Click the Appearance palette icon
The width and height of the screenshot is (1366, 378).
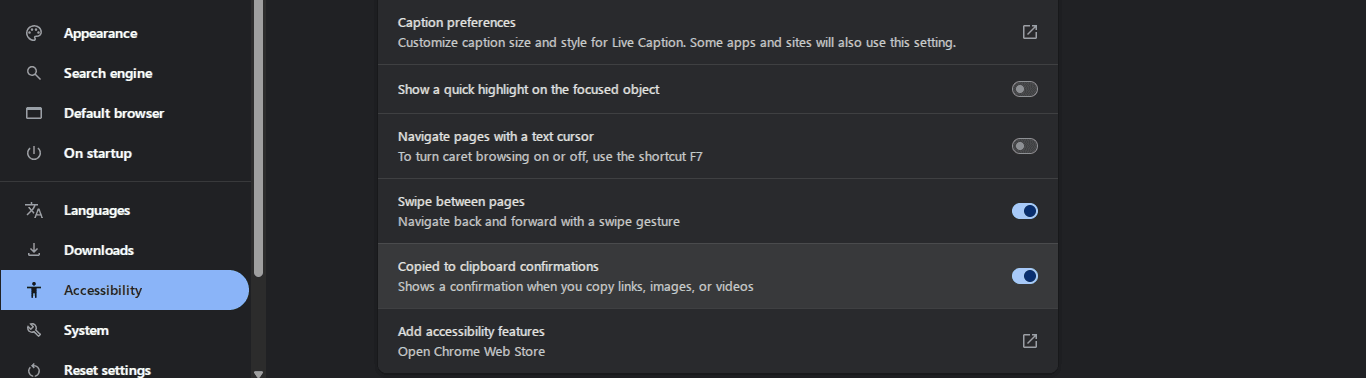point(34,33)
